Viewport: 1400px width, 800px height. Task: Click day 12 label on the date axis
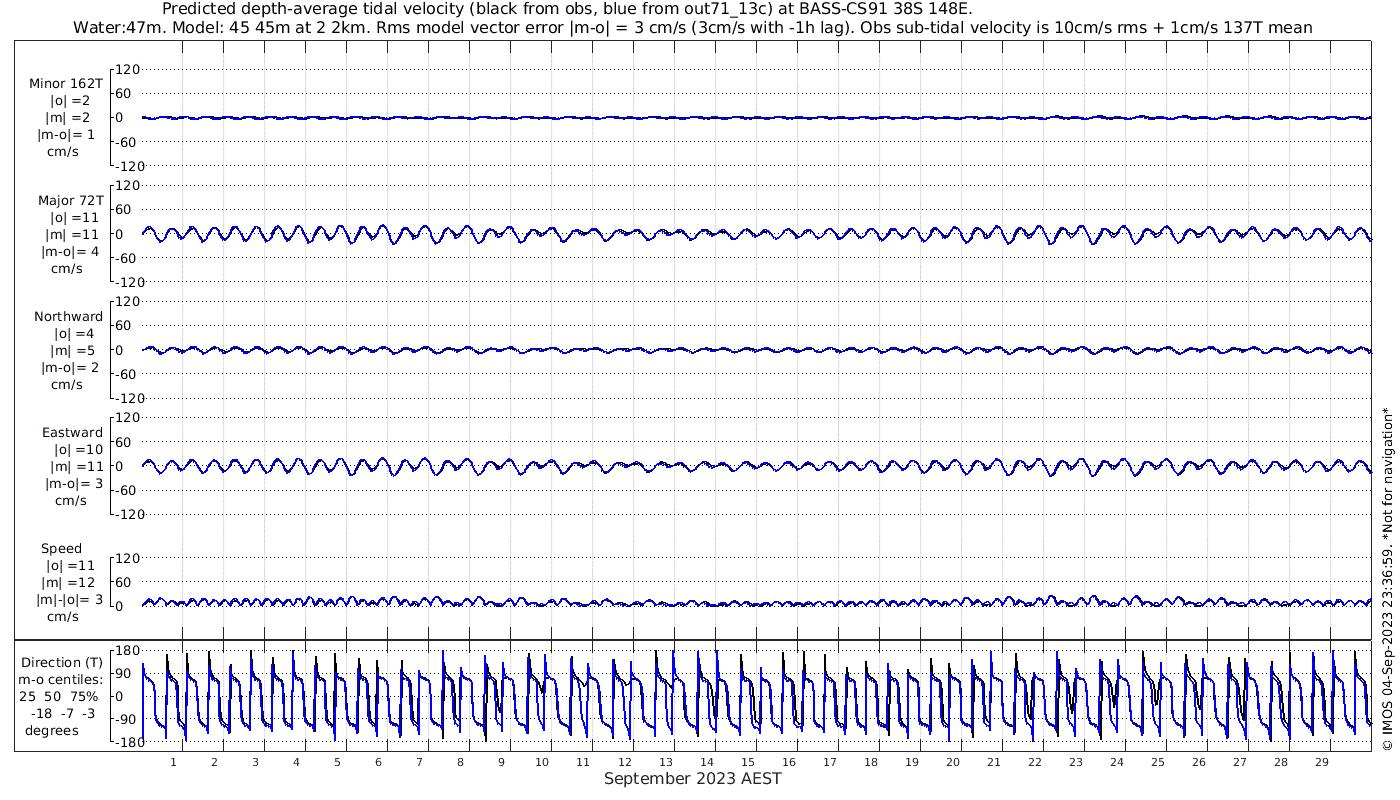(x=624, y=762)
